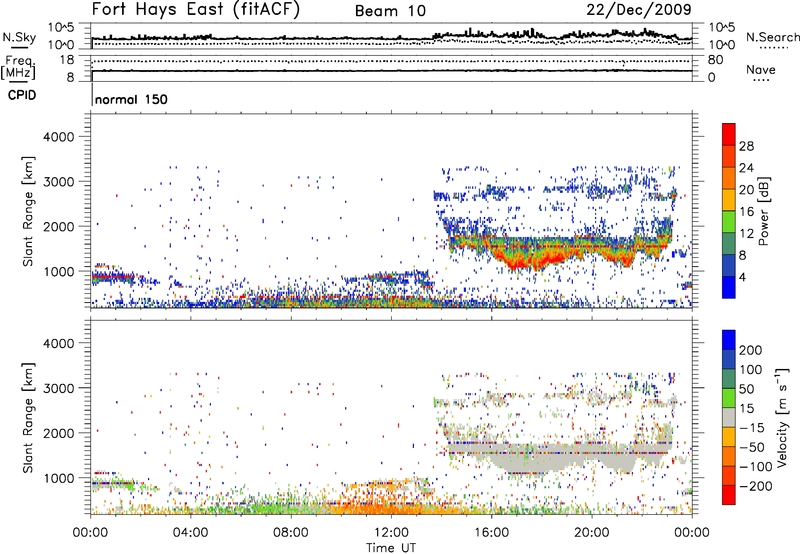Image resolution: width=800 pixels, height=554 pixels.
Task: Click the date "22/Dec/2009"
Action: click(639, 10)
